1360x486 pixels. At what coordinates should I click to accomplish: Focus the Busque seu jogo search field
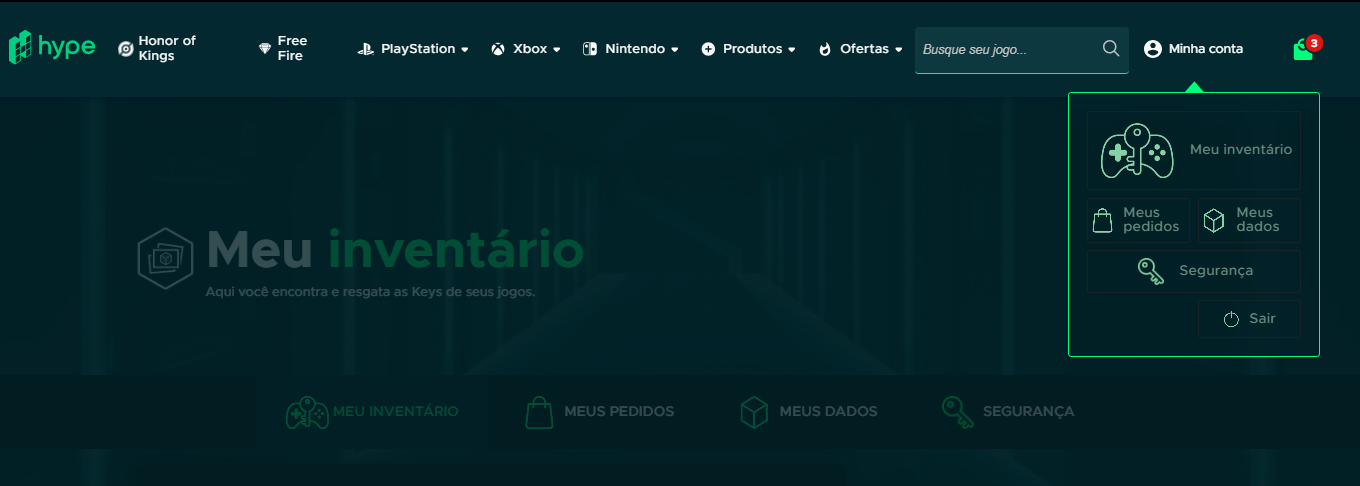1021,49
